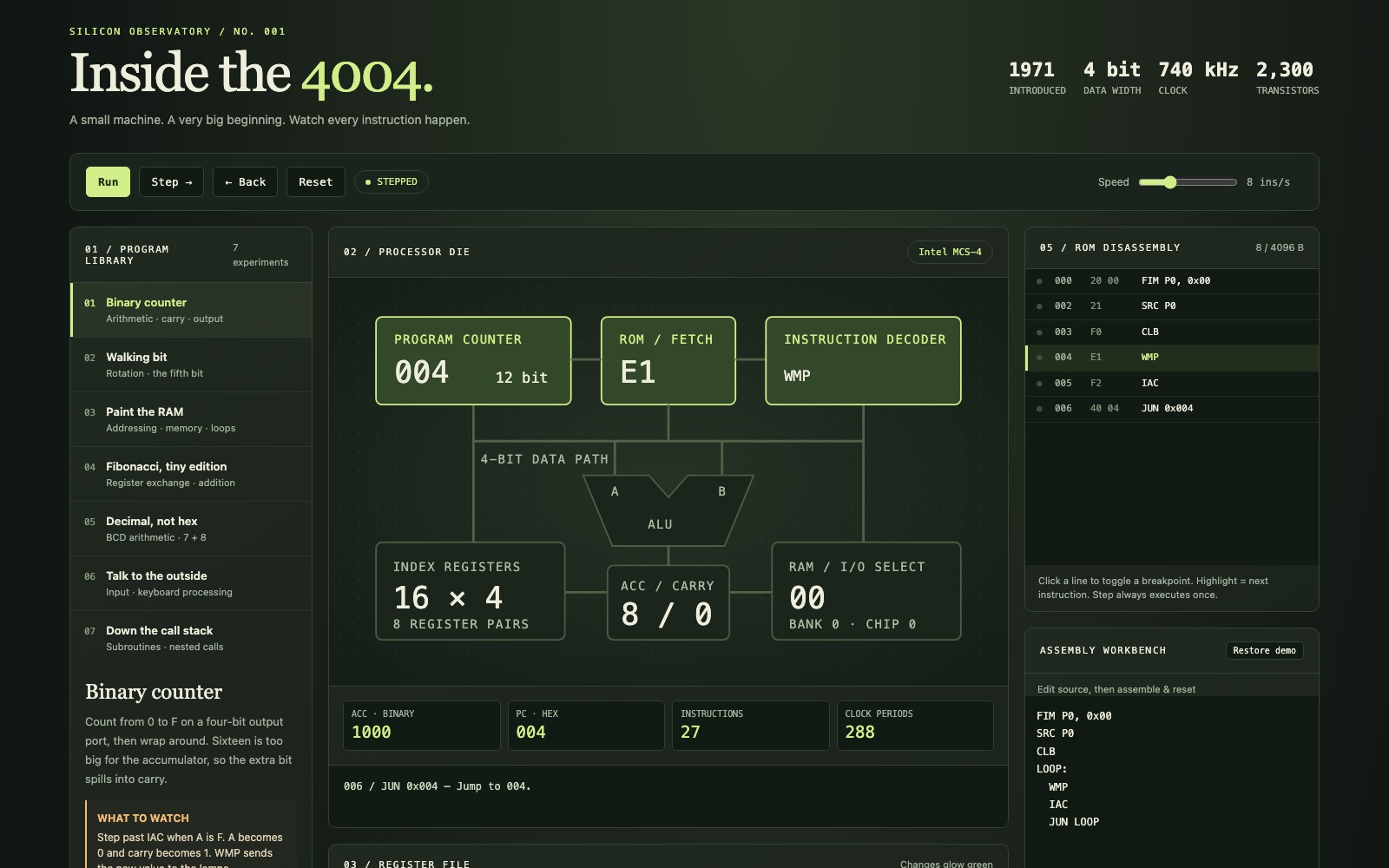The height and width of the screenshot is (868, 1389).
Task: Click the 8 ins/s speed readout
Action: click(x=1268, y=182)
